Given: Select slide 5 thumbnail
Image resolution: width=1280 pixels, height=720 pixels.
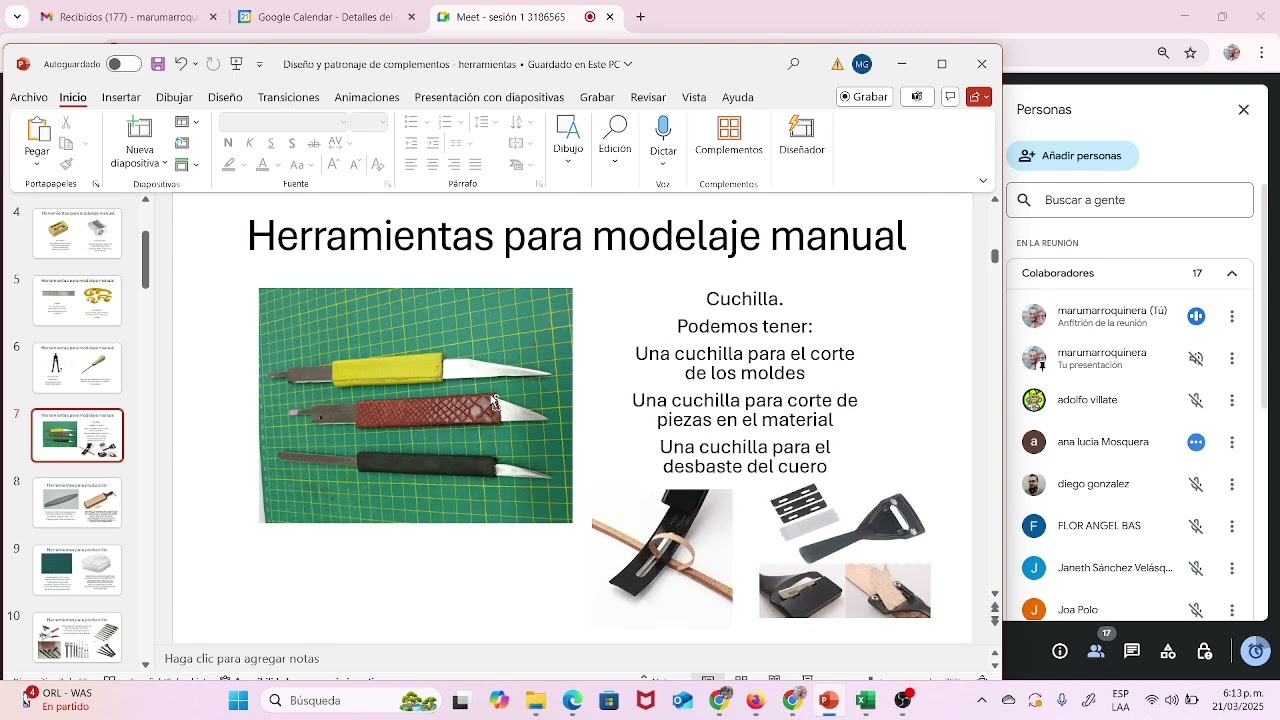Looking at the screenshot, I should tap(78, 301).
